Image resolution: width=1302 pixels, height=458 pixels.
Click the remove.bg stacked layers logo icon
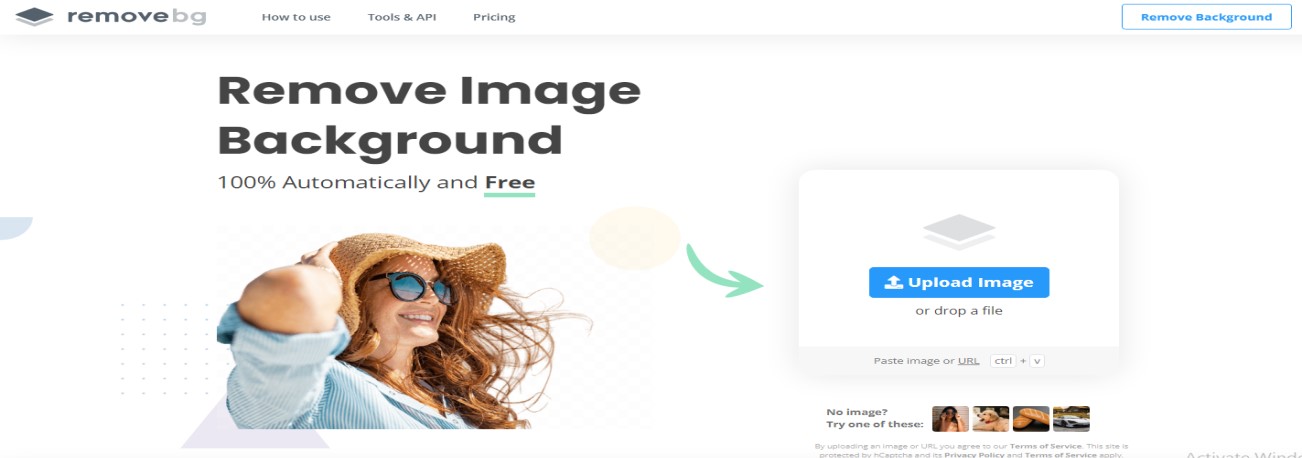[x=36, y=17]
